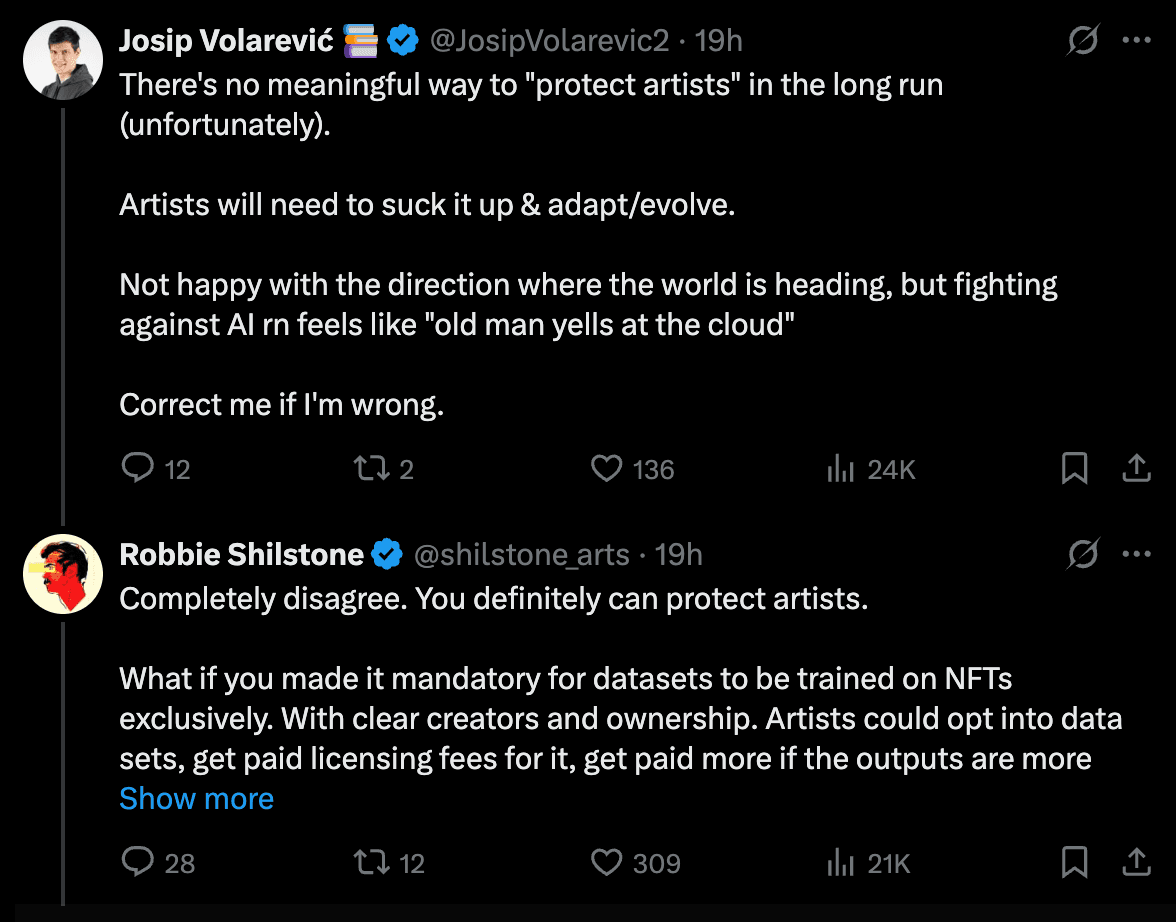Share Josip Volarević's tweet
1176x922 pixels.
pos(1136,468)
